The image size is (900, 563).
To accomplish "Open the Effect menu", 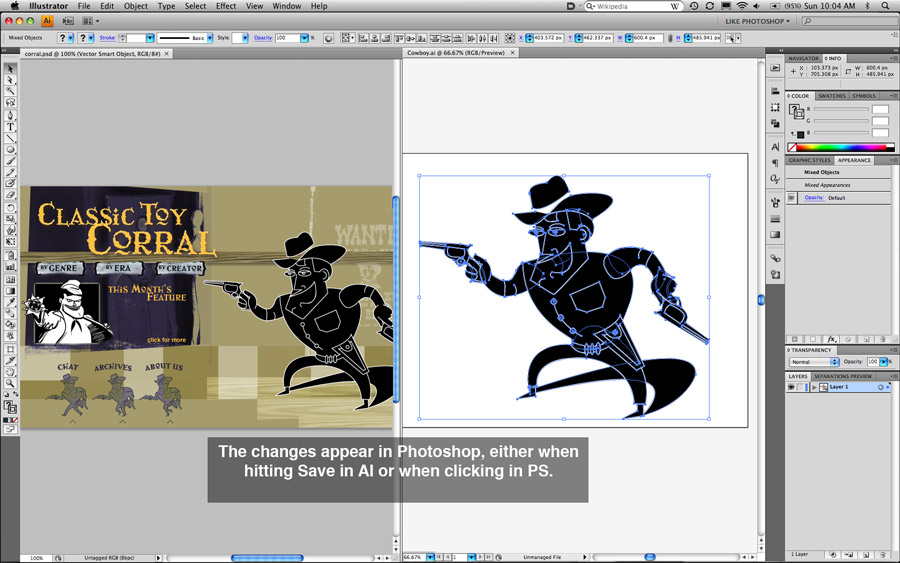I will [226, 6].
